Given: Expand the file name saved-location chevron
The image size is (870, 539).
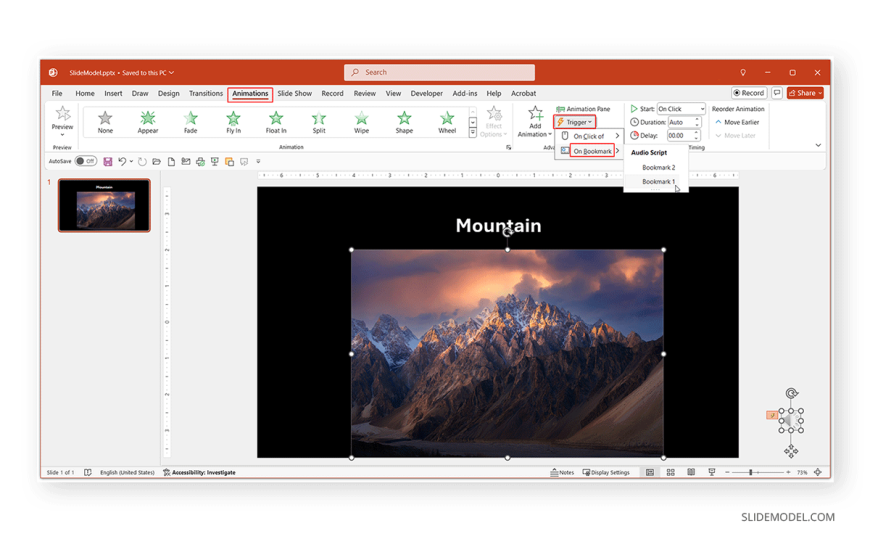Looking at the screenshot, I should click(171, 73).
